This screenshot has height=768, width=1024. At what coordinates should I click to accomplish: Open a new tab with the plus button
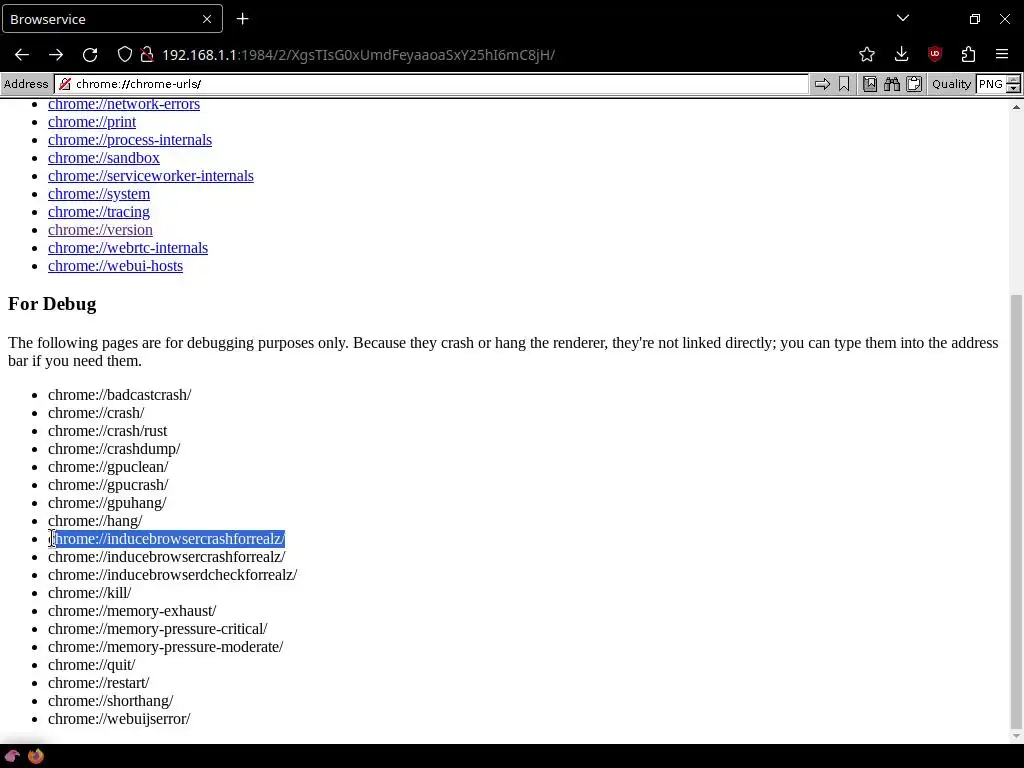[x=242, y=19]
